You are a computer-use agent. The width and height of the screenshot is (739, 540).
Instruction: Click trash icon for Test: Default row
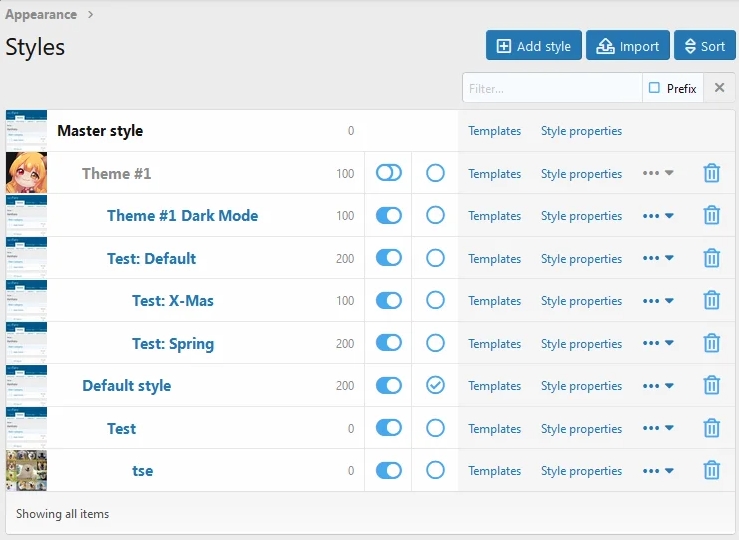point(711,258)
